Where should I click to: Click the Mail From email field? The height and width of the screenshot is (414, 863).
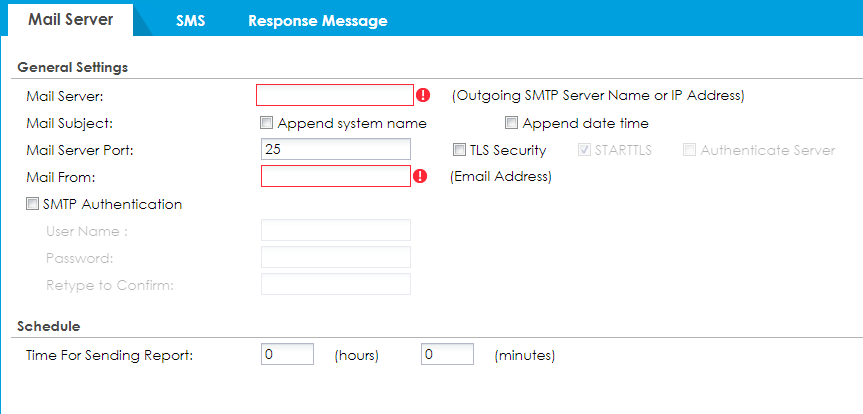(x=335, y=177)
